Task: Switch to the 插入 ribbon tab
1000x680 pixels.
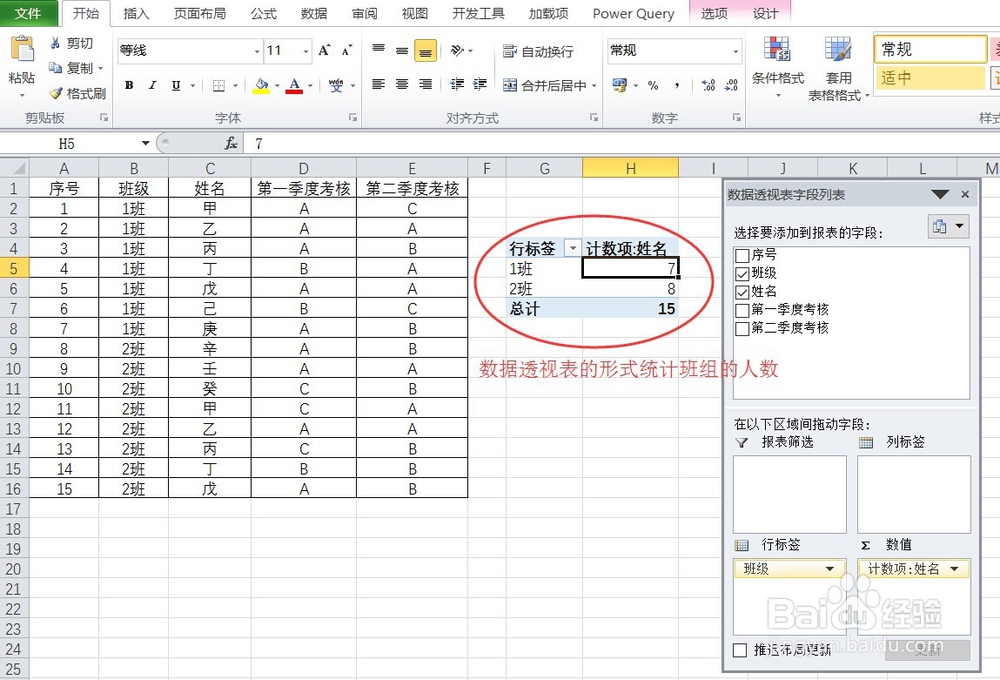Action: click(x=136, y=14)
